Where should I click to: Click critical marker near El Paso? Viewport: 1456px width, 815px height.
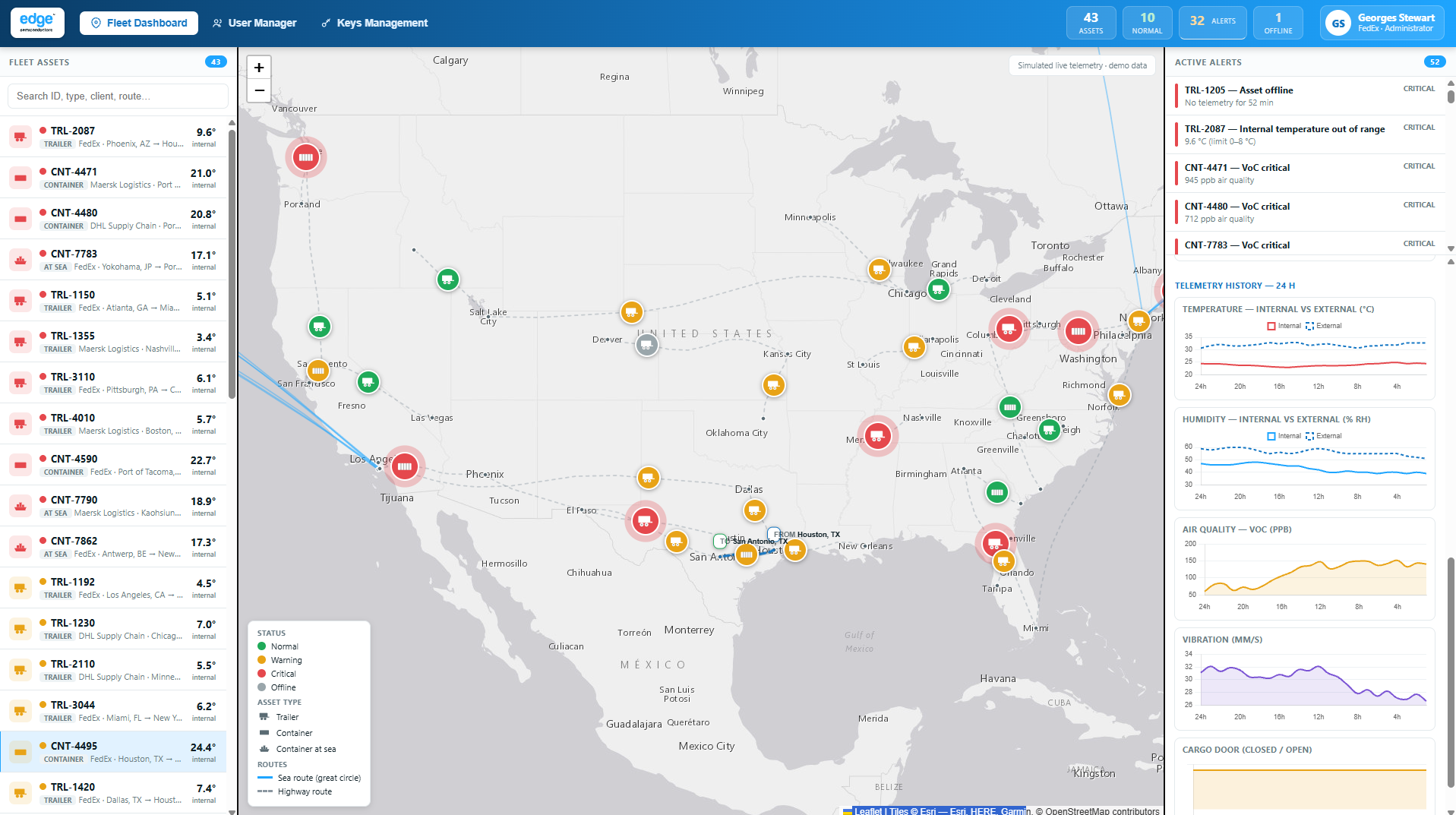pyautogui.click(x=645, y=521)
